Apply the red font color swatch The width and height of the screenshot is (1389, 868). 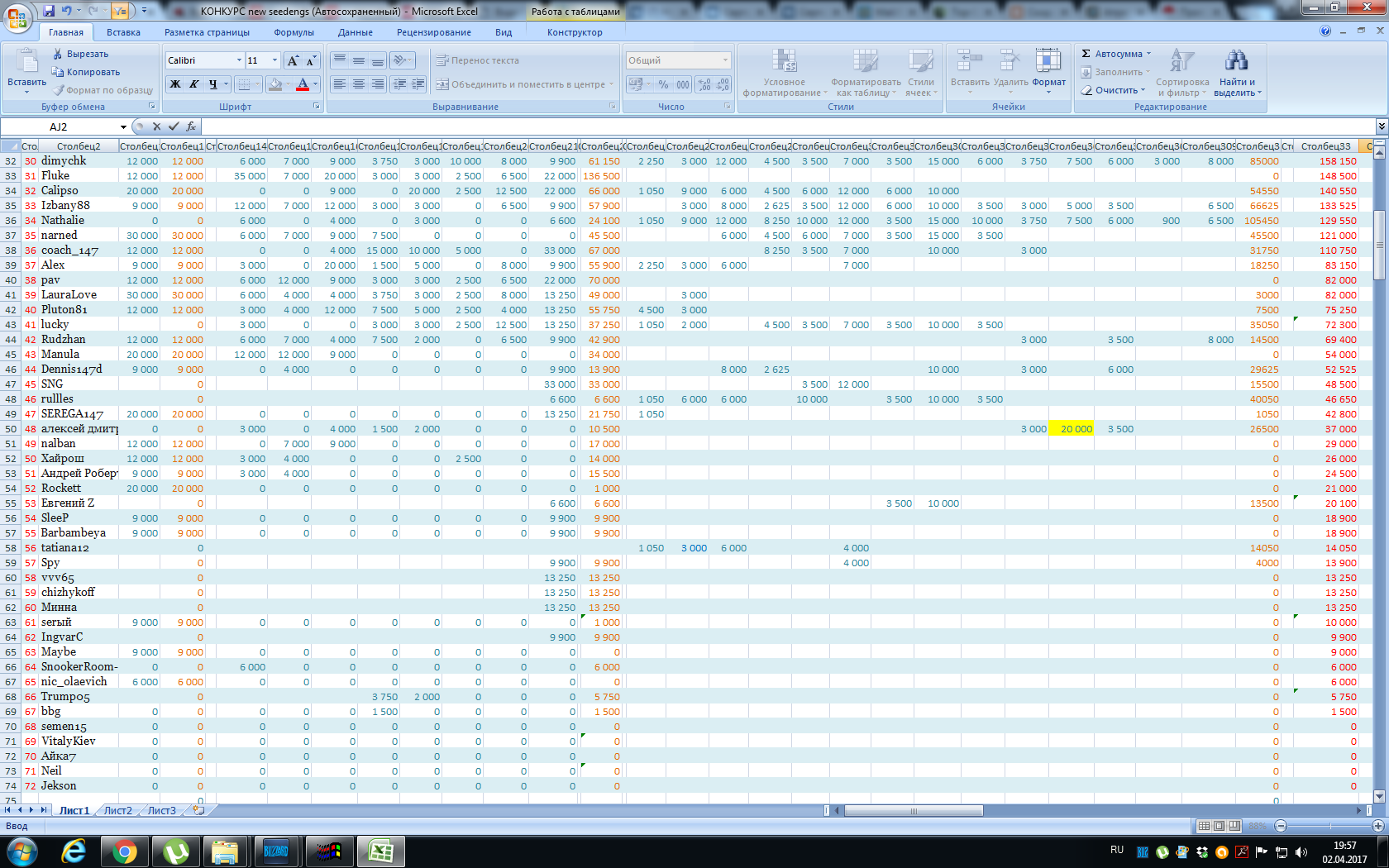point(303,84)
